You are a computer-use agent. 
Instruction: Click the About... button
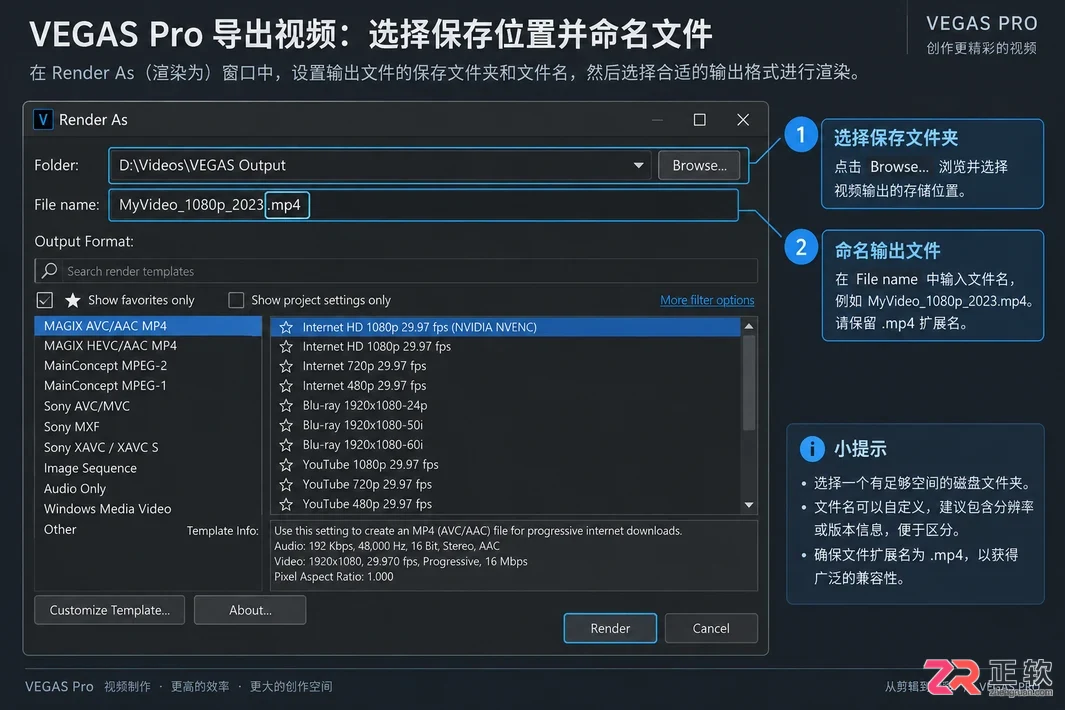(250, 610)
